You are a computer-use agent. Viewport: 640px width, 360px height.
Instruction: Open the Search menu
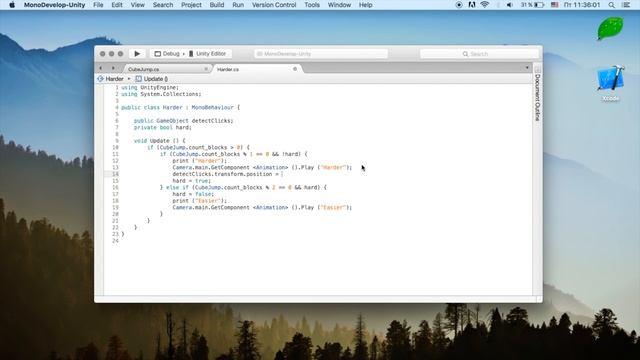point(163,5)
